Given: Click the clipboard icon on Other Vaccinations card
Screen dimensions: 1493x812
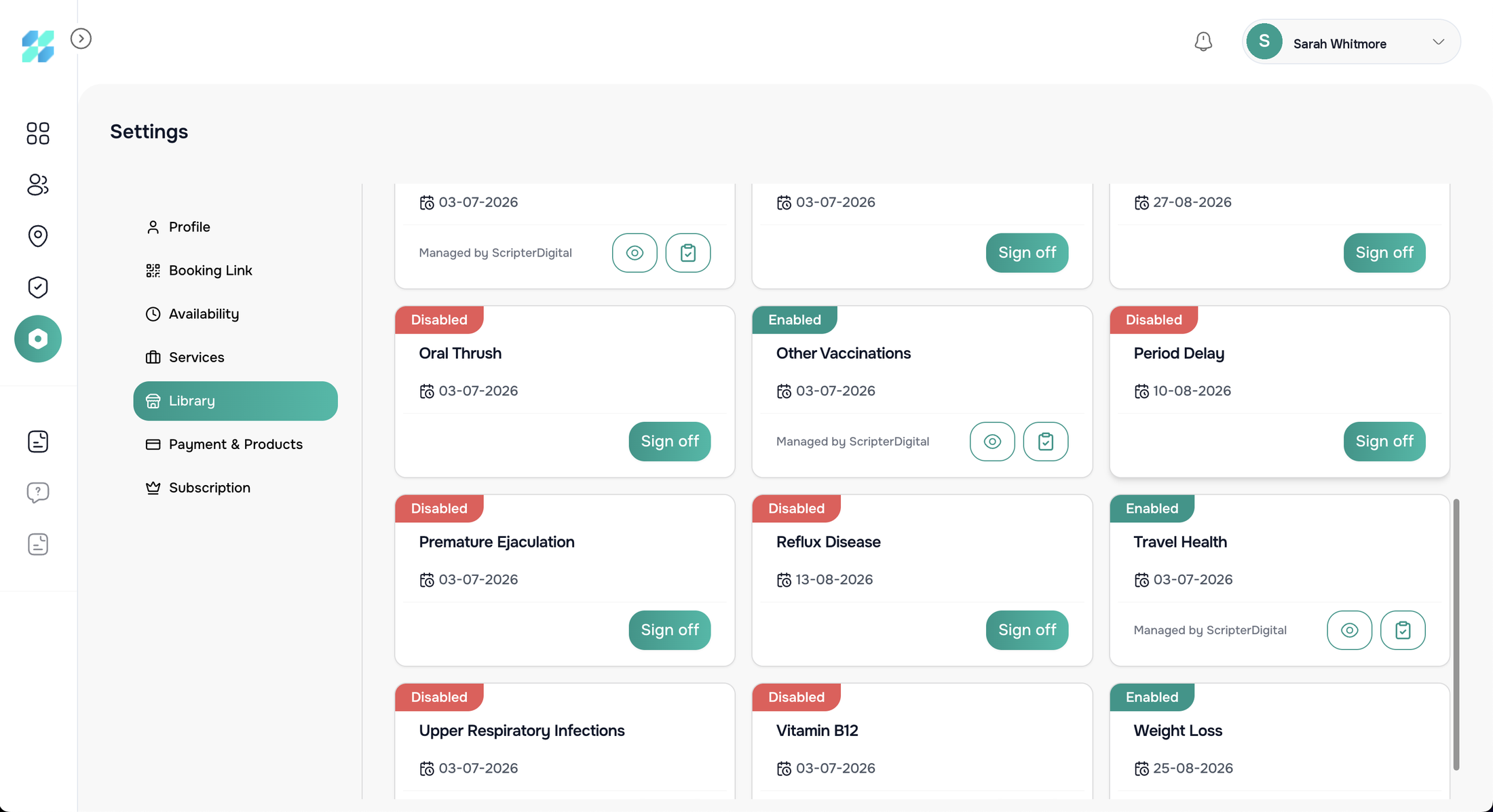Looking at the screenshot, I should [1046, 442].
